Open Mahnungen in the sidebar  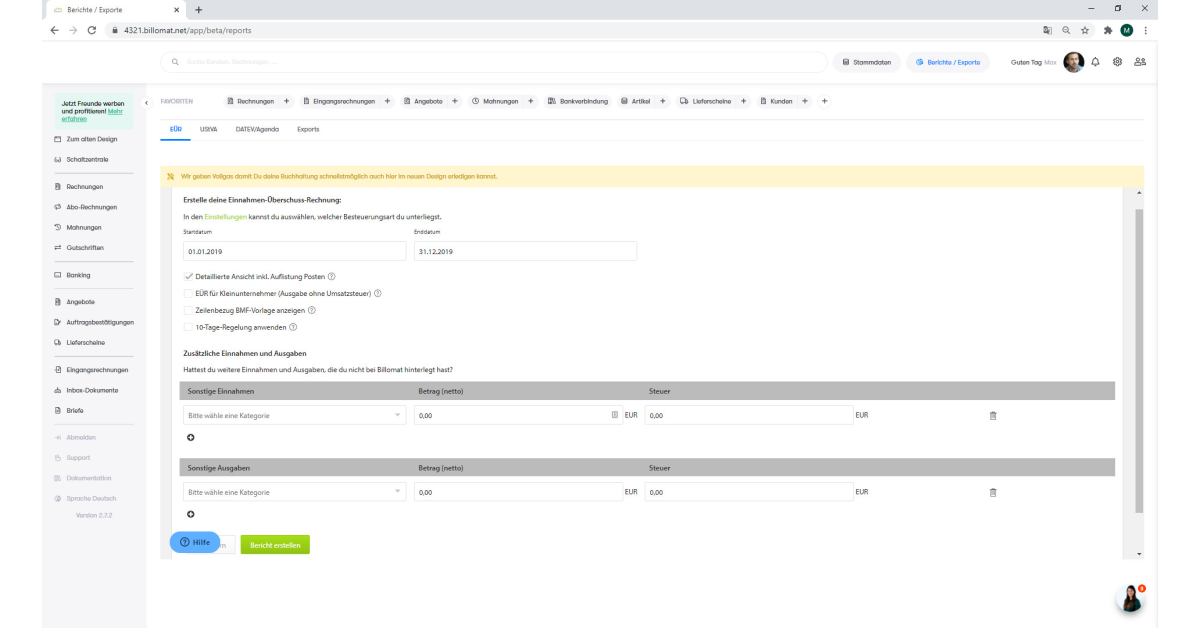84,227
